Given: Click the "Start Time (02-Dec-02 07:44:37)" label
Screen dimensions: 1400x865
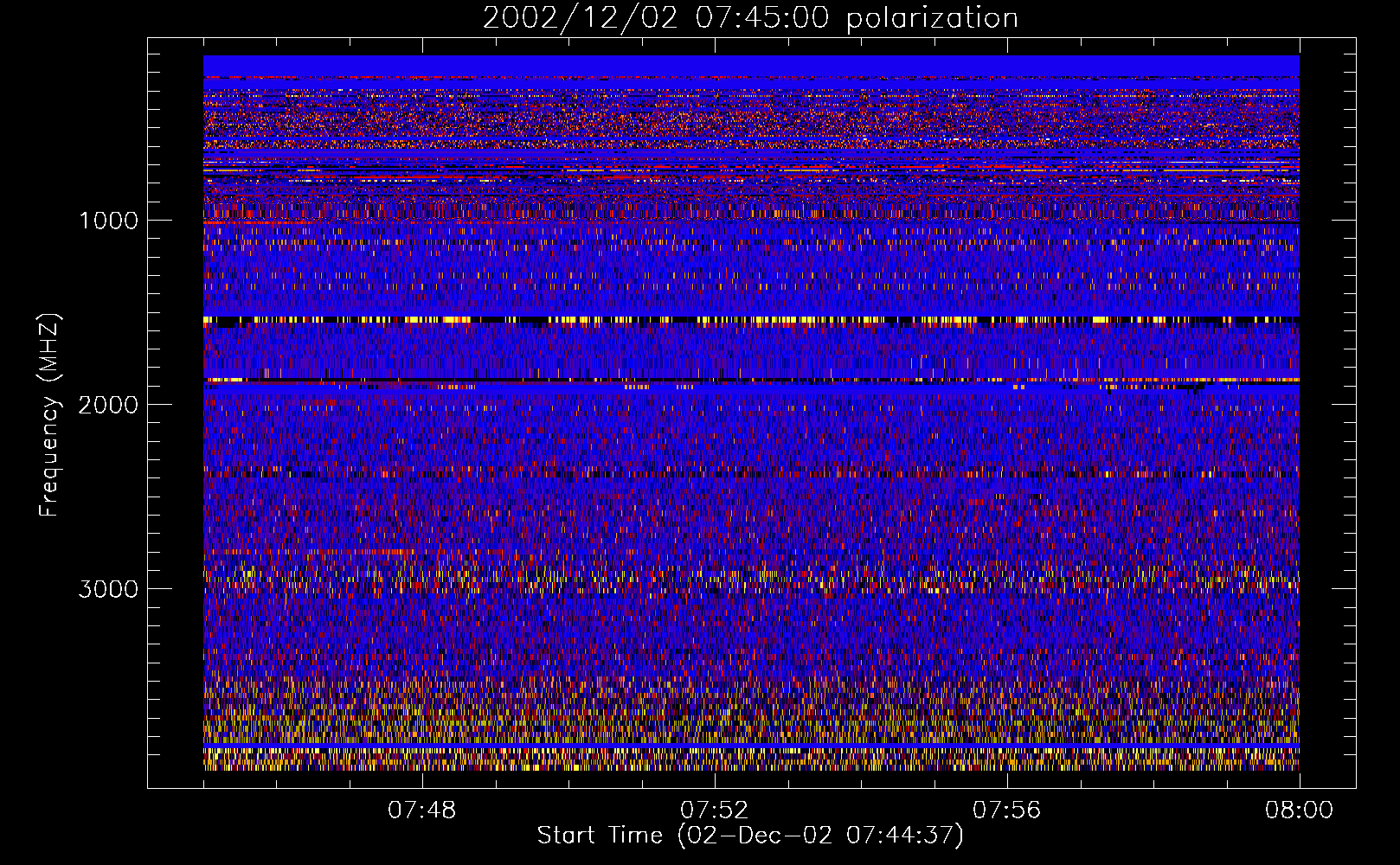Looking at the screenshot, I should pyautogui.click(x=750, y=836).
